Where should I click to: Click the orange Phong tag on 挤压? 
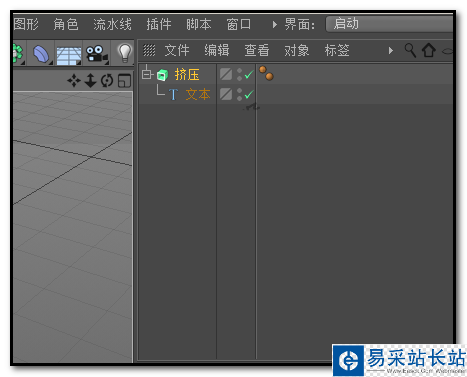click(266, 73)
